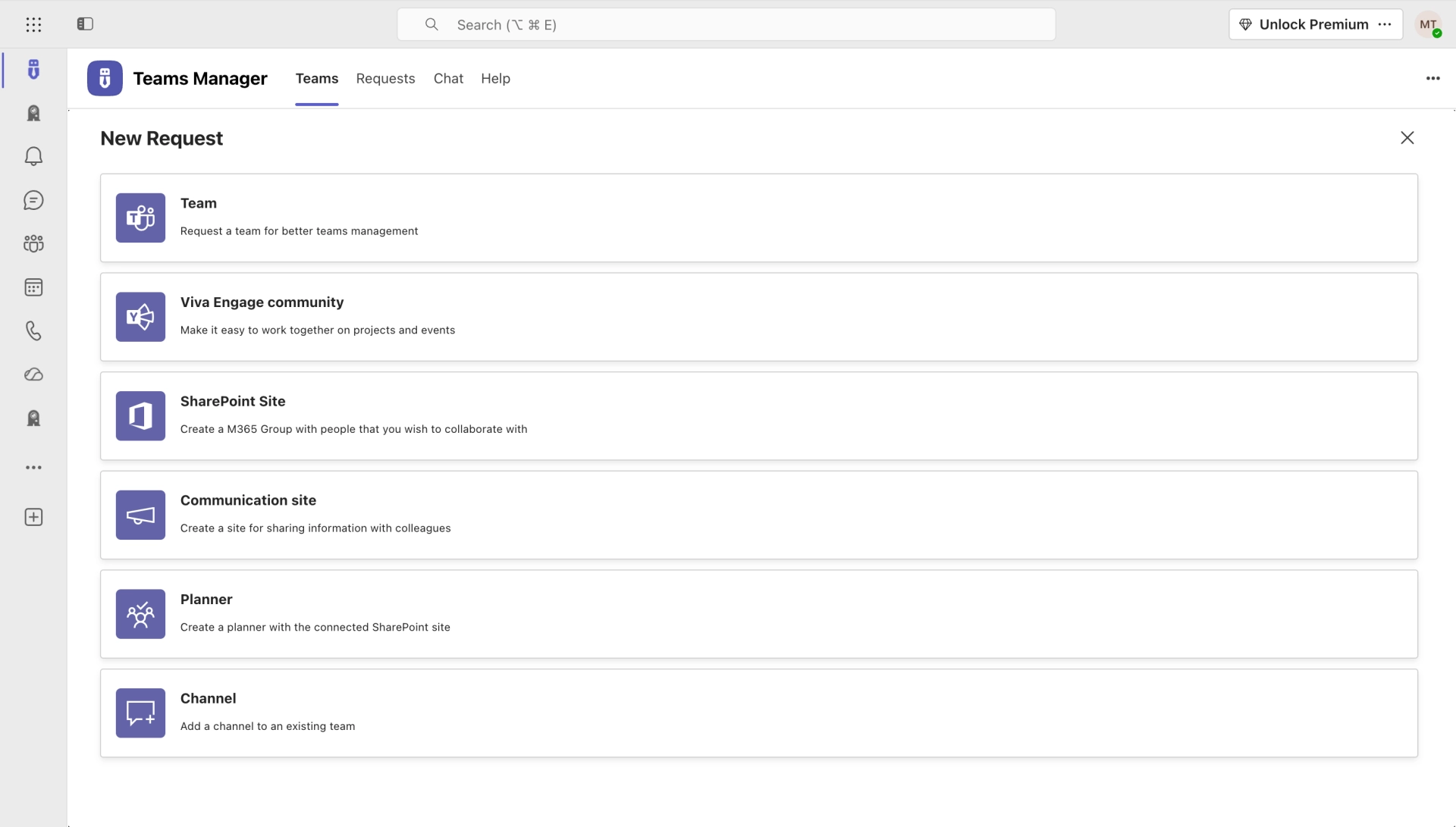Open the Calendar icon
Viewport: 1456px width, 827px height.
[33, 287]
